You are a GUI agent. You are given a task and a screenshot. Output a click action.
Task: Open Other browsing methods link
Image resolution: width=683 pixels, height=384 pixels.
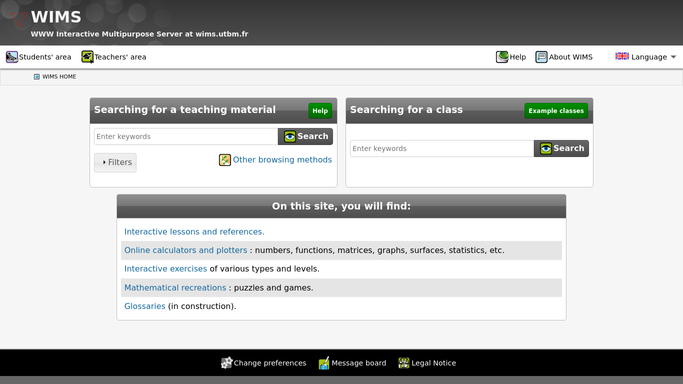[x=282, y=160]
